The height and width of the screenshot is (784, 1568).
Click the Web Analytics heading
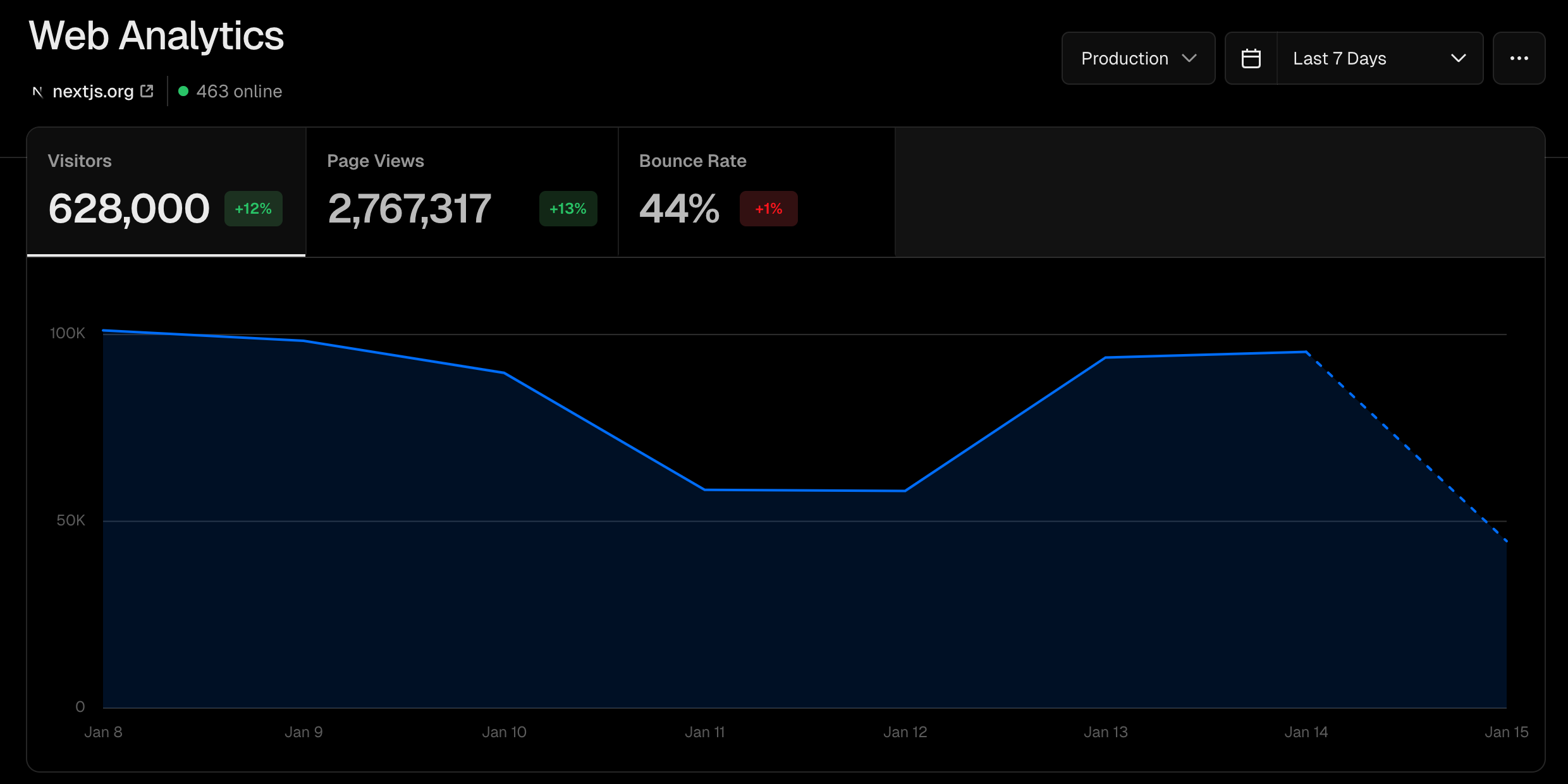point(156,35)
